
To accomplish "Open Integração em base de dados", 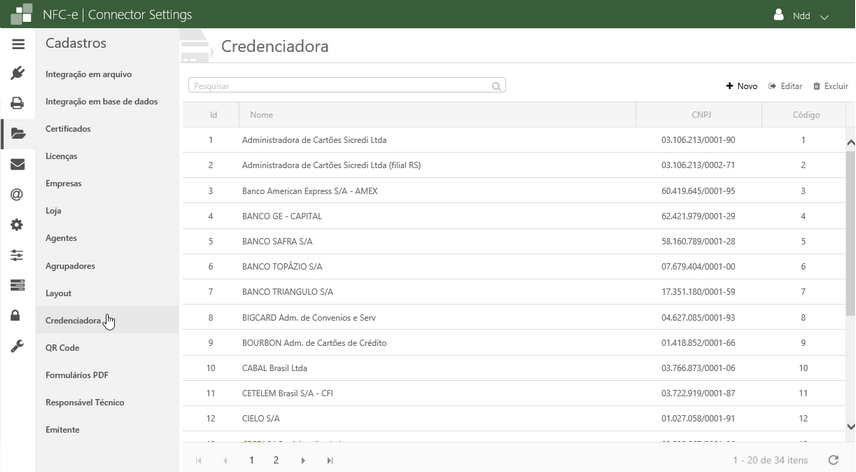I will [102, 101].
